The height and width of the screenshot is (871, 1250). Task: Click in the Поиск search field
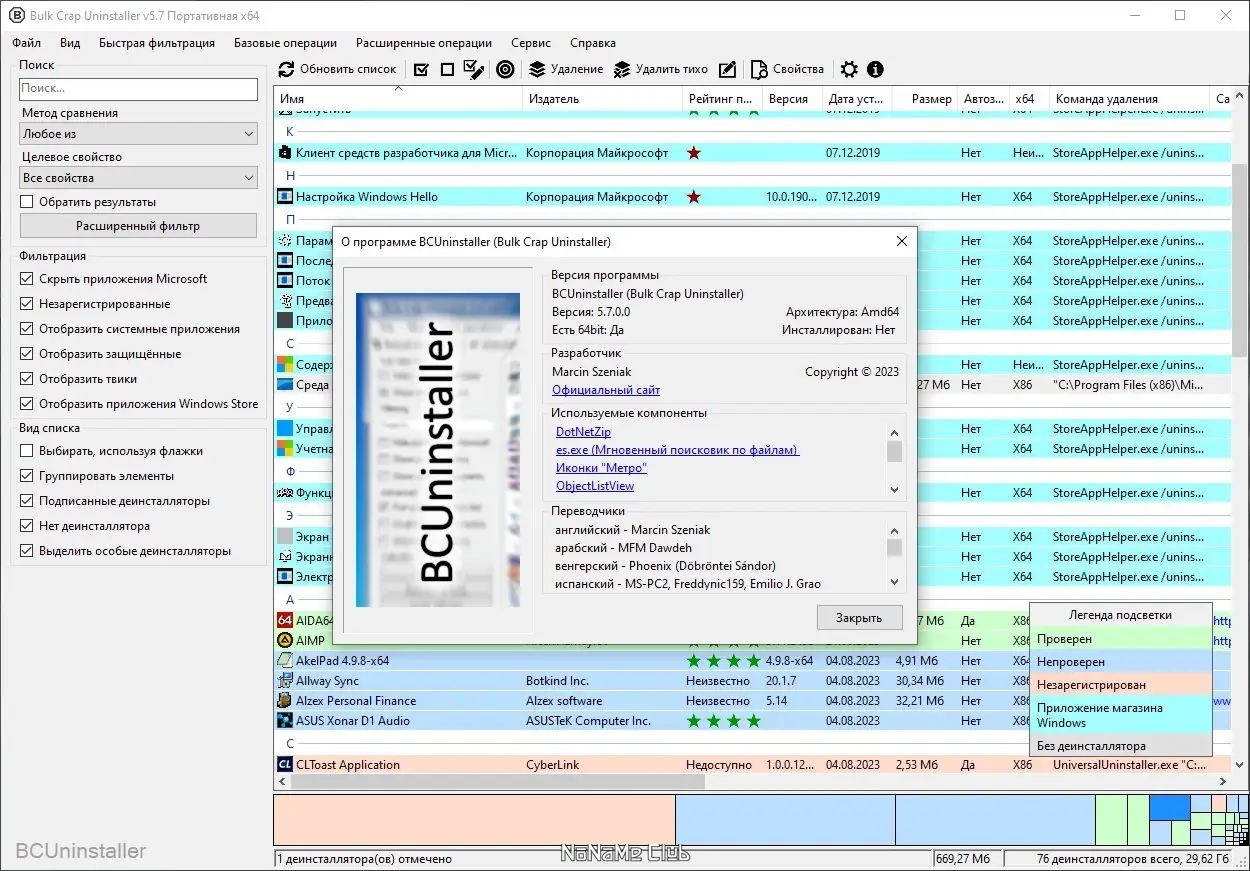pos(139,89)
